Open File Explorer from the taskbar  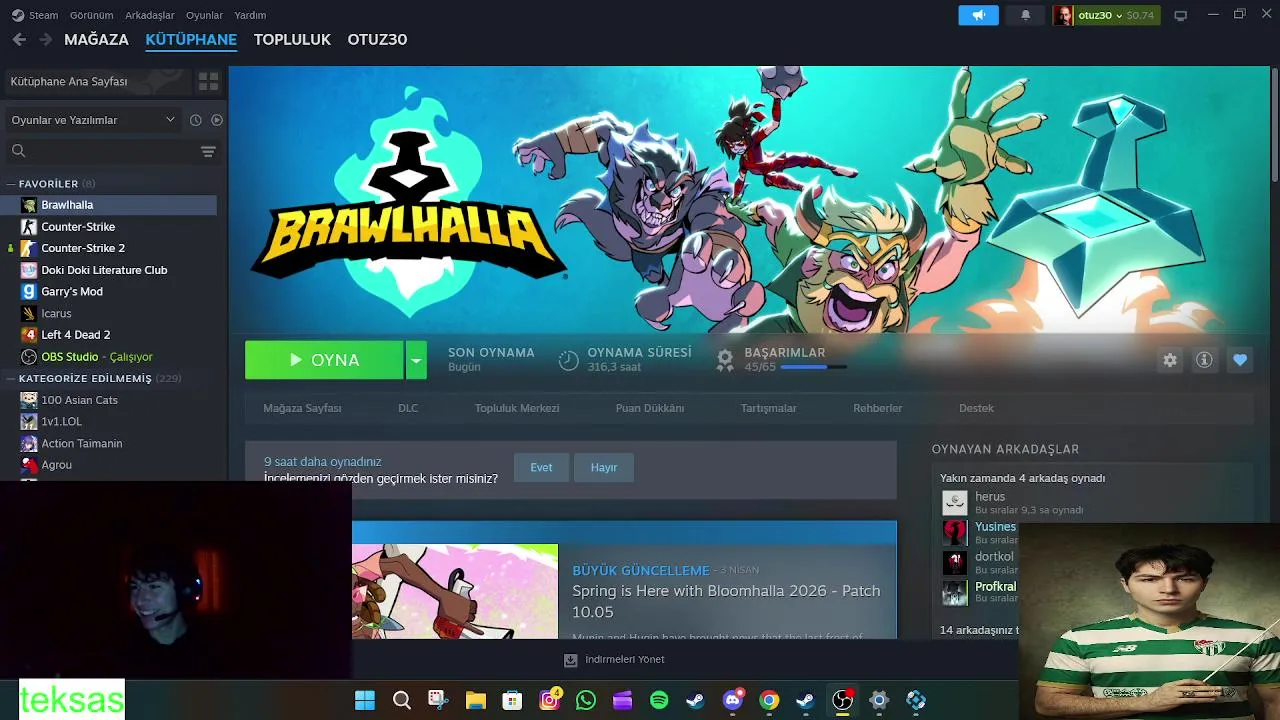click(476, 700)
